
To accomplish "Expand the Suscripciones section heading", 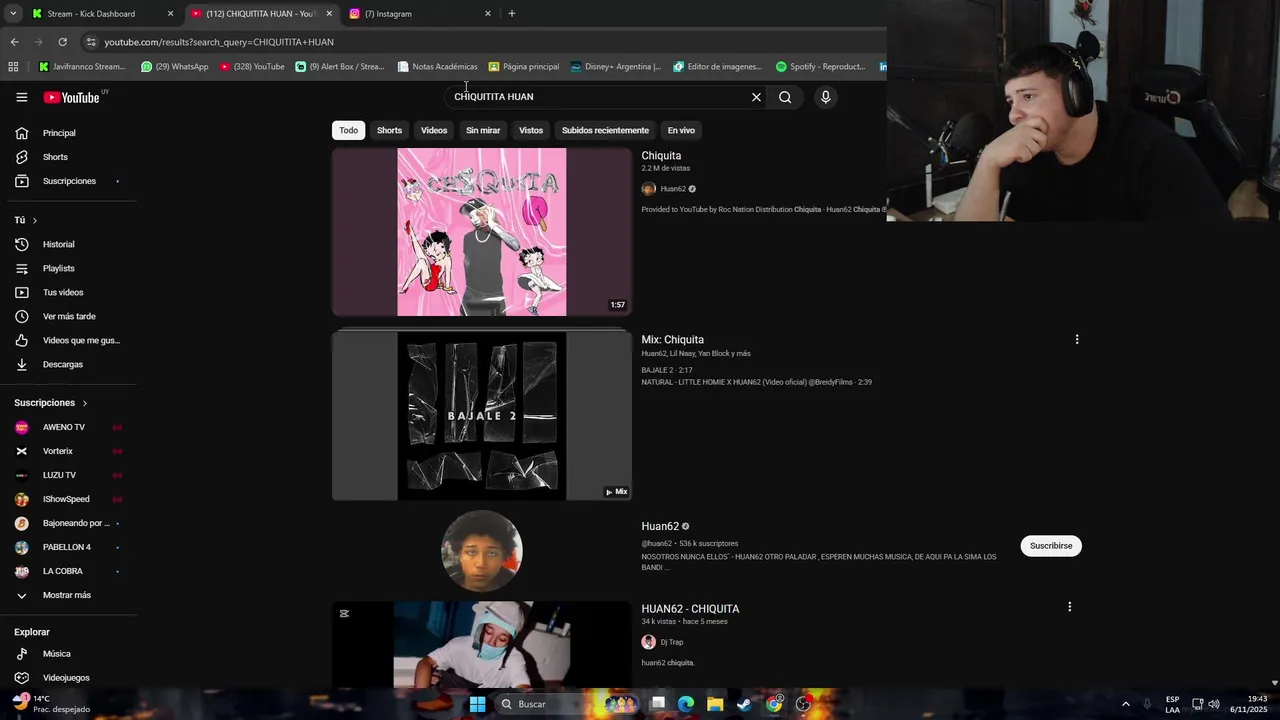I will pos(51,403).
